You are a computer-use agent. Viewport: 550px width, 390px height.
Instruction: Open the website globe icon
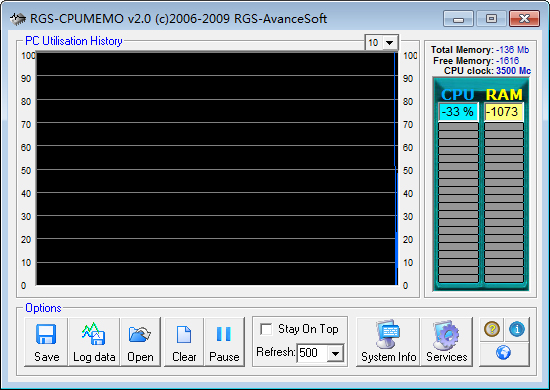tap(504, 353)
